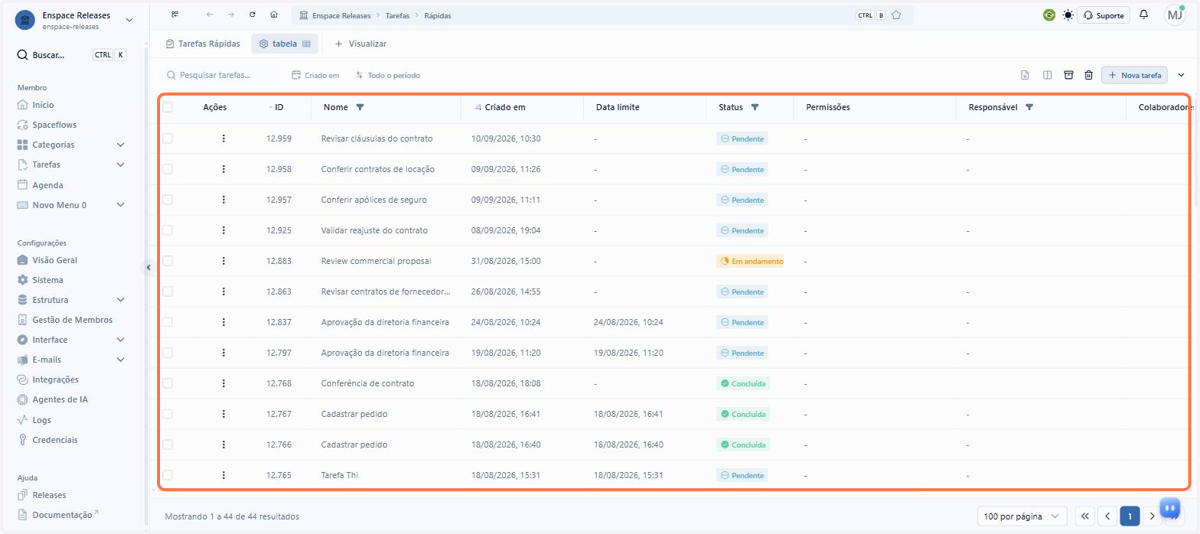Open actions menu for task 12.768
The width and height of the screenshot is (1200, 534).
(x=223, y=383)
